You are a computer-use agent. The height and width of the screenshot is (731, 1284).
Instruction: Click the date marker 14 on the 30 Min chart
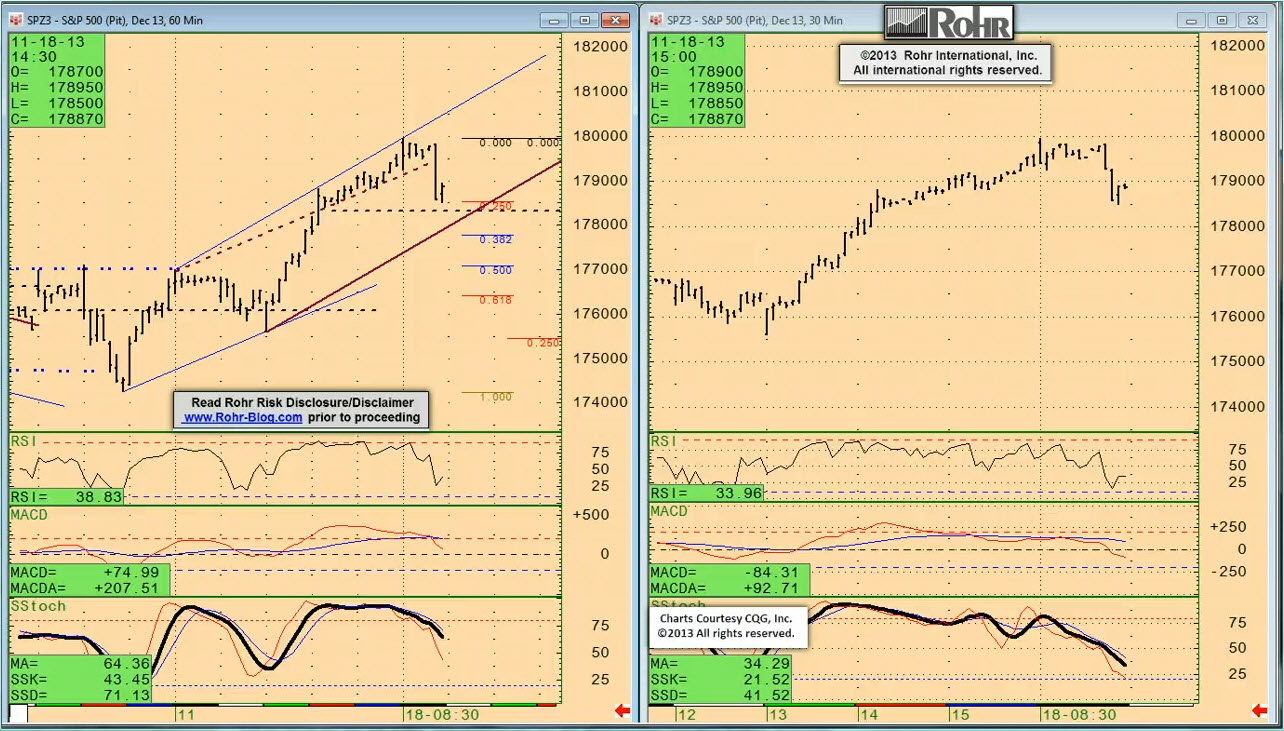(869, 715)
